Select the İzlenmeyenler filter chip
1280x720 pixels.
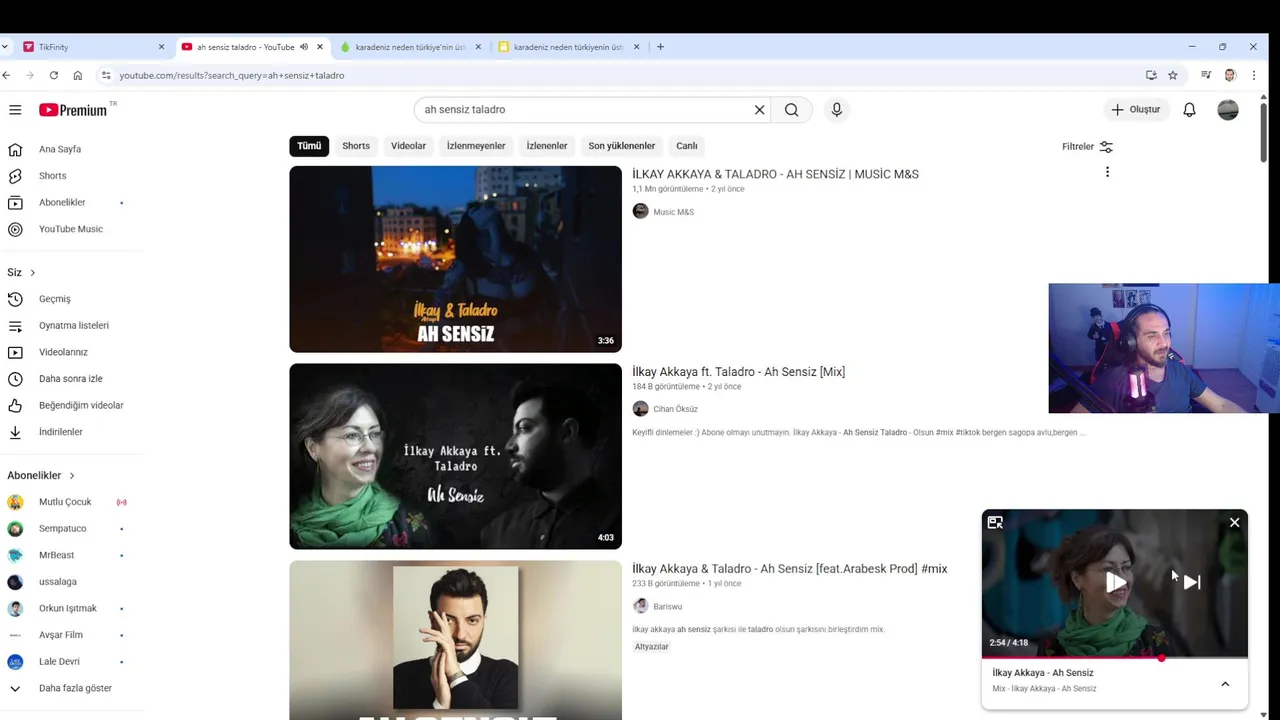476,146
